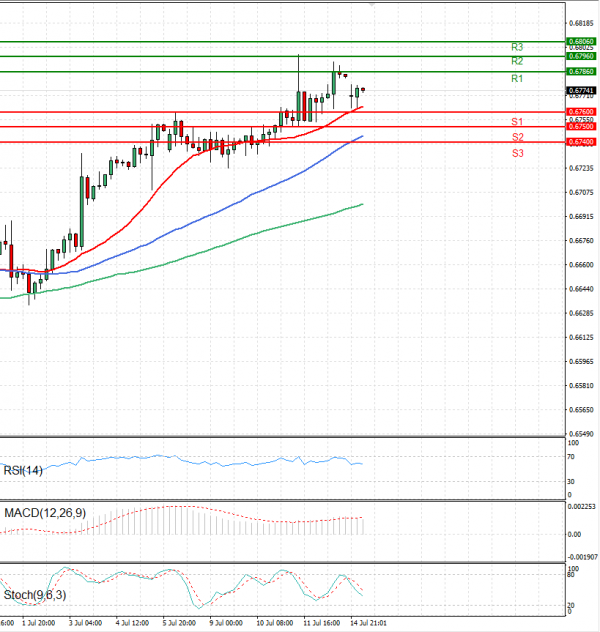Click the 11 Jul 16:00 time label
600x632 pixels.
coord(322,623)
